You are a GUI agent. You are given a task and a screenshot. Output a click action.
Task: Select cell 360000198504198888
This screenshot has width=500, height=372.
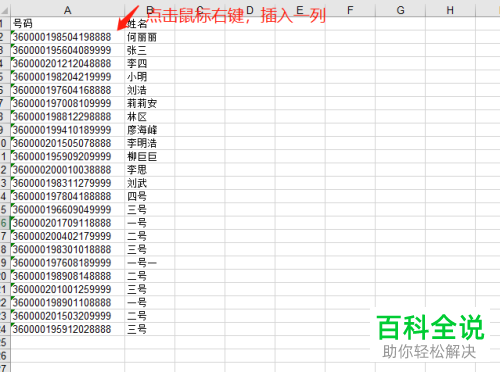click(x=67, y=37)
